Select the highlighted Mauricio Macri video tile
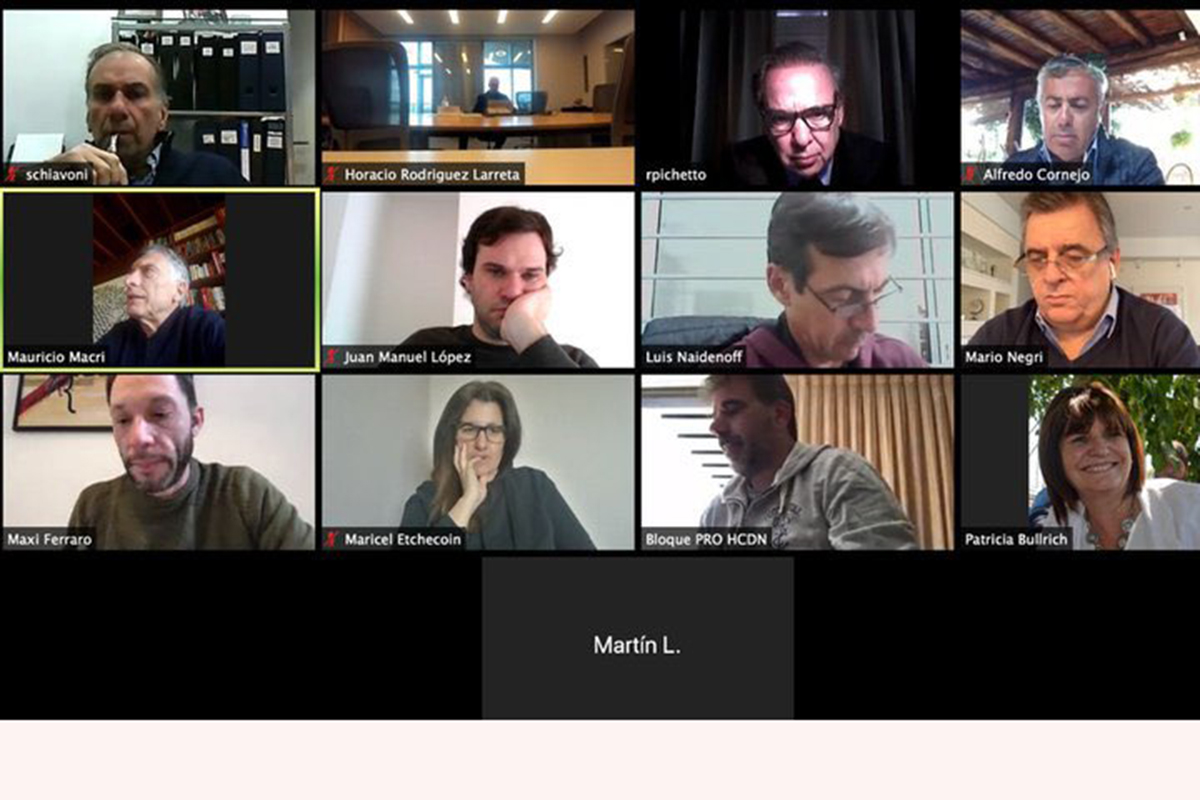1200x800 pixels. (159, 280)
